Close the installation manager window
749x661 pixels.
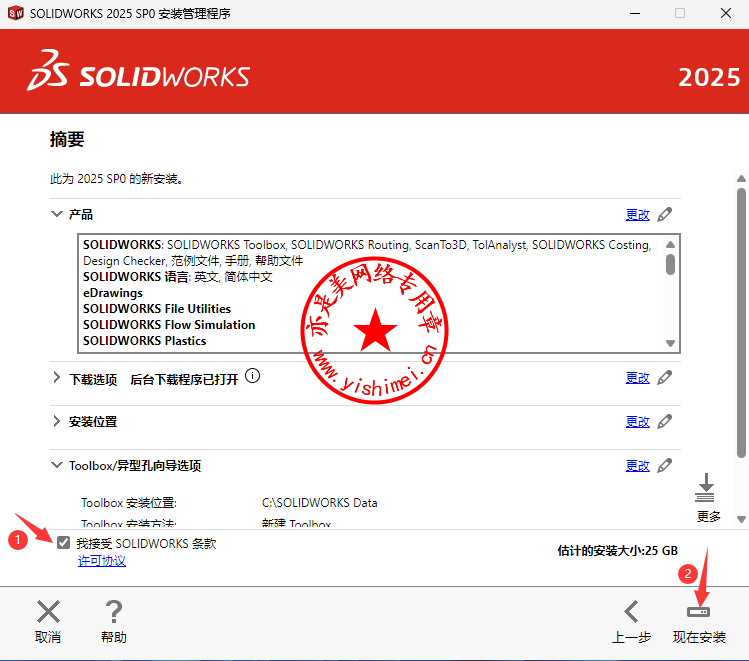[x=726, y=13]
